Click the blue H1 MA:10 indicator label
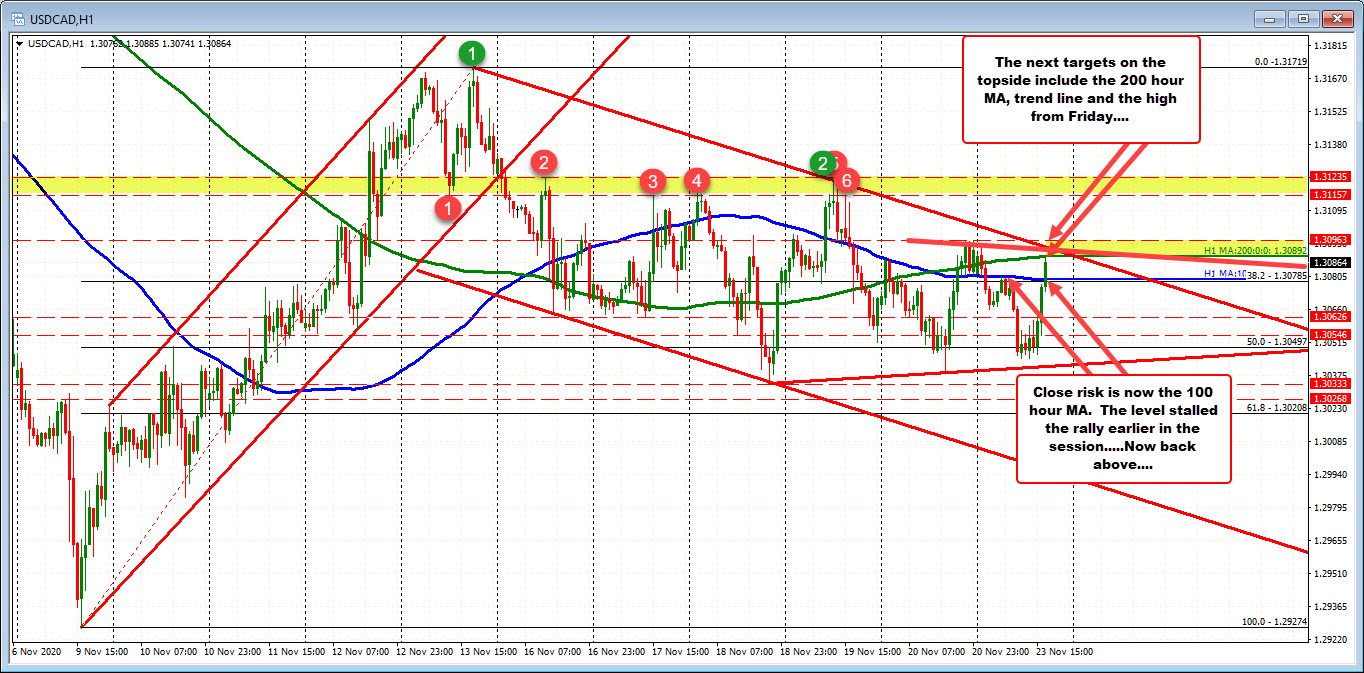 (1224, 275)
